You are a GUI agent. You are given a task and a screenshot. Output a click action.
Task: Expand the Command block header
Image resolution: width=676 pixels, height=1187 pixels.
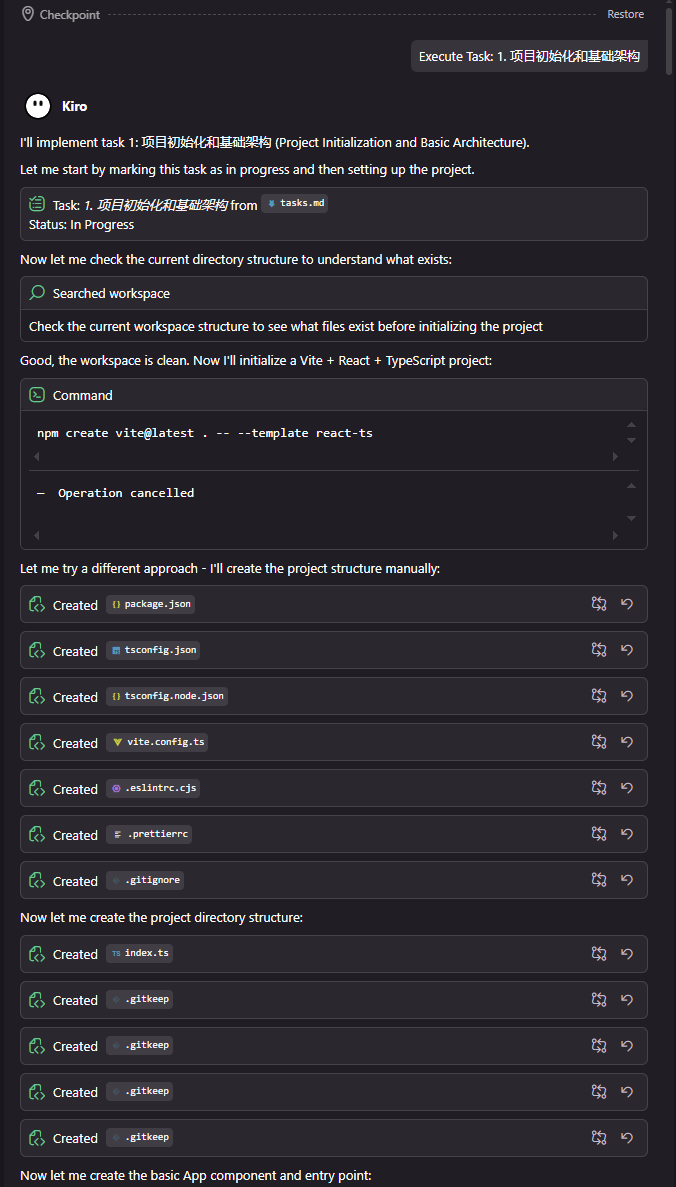[83, 395]
